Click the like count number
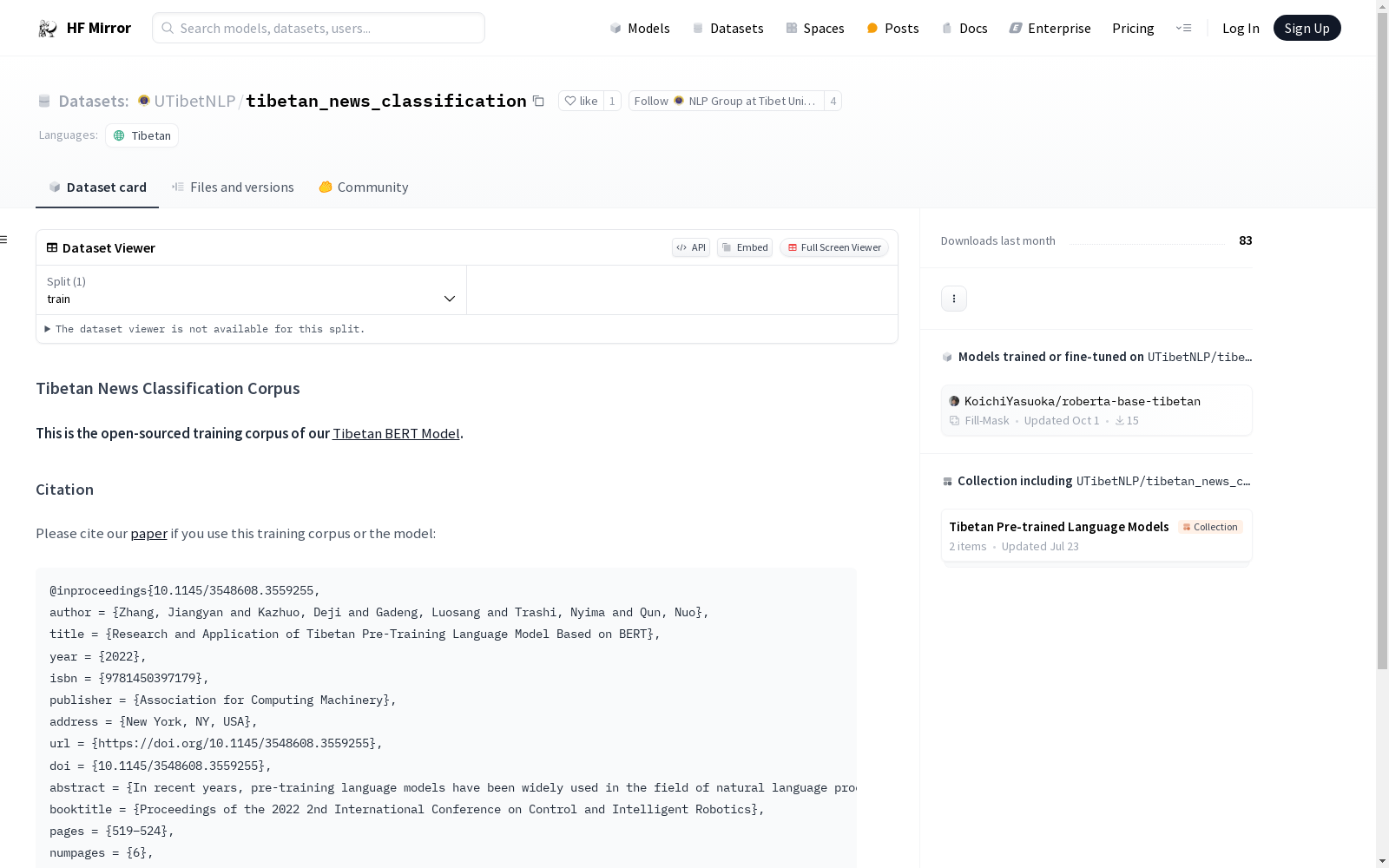 coord(612,101)
